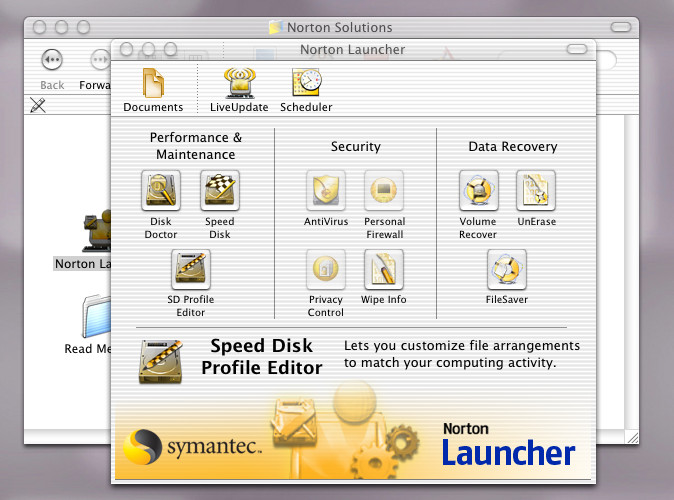
Task: Open SD Profile Editor
Action: (190, 269)
